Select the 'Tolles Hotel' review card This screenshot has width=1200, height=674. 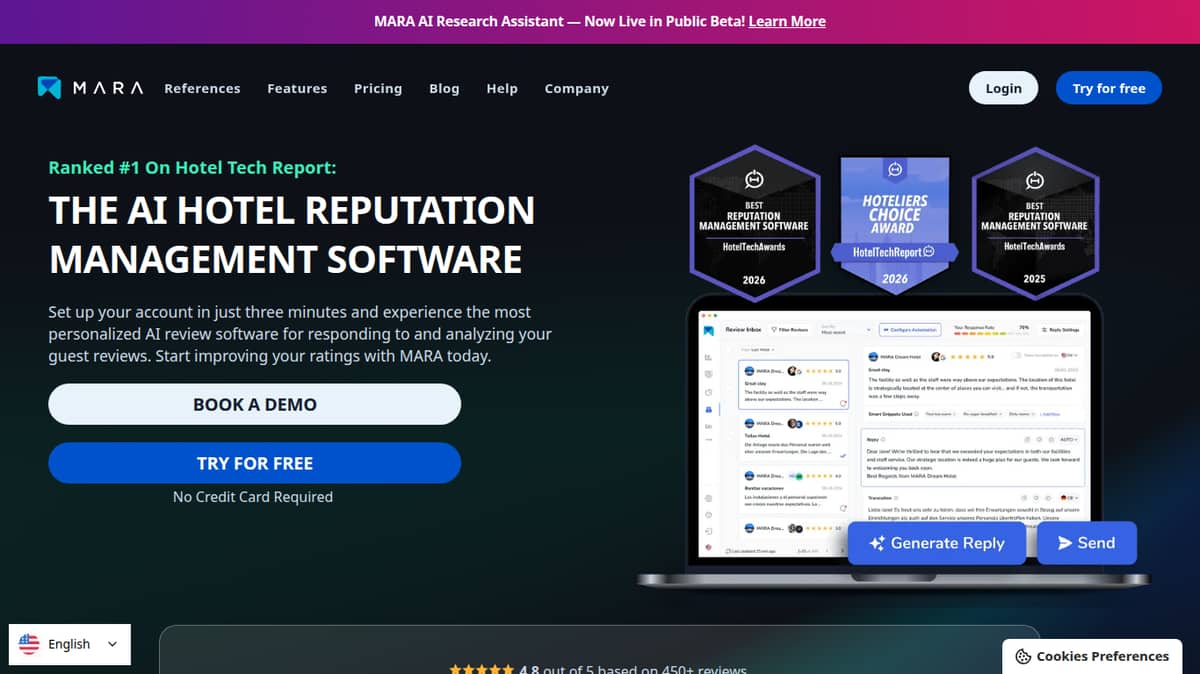(x=794, y=437)
